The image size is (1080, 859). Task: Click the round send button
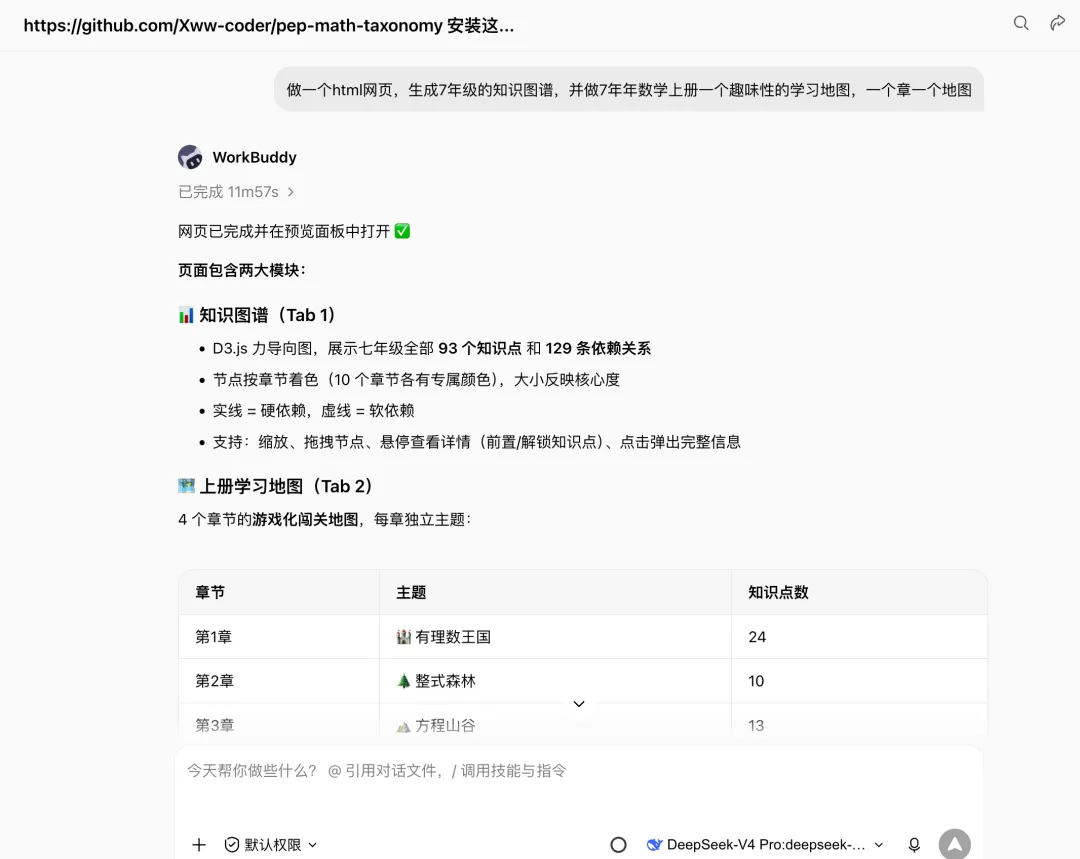pos(955,844)
